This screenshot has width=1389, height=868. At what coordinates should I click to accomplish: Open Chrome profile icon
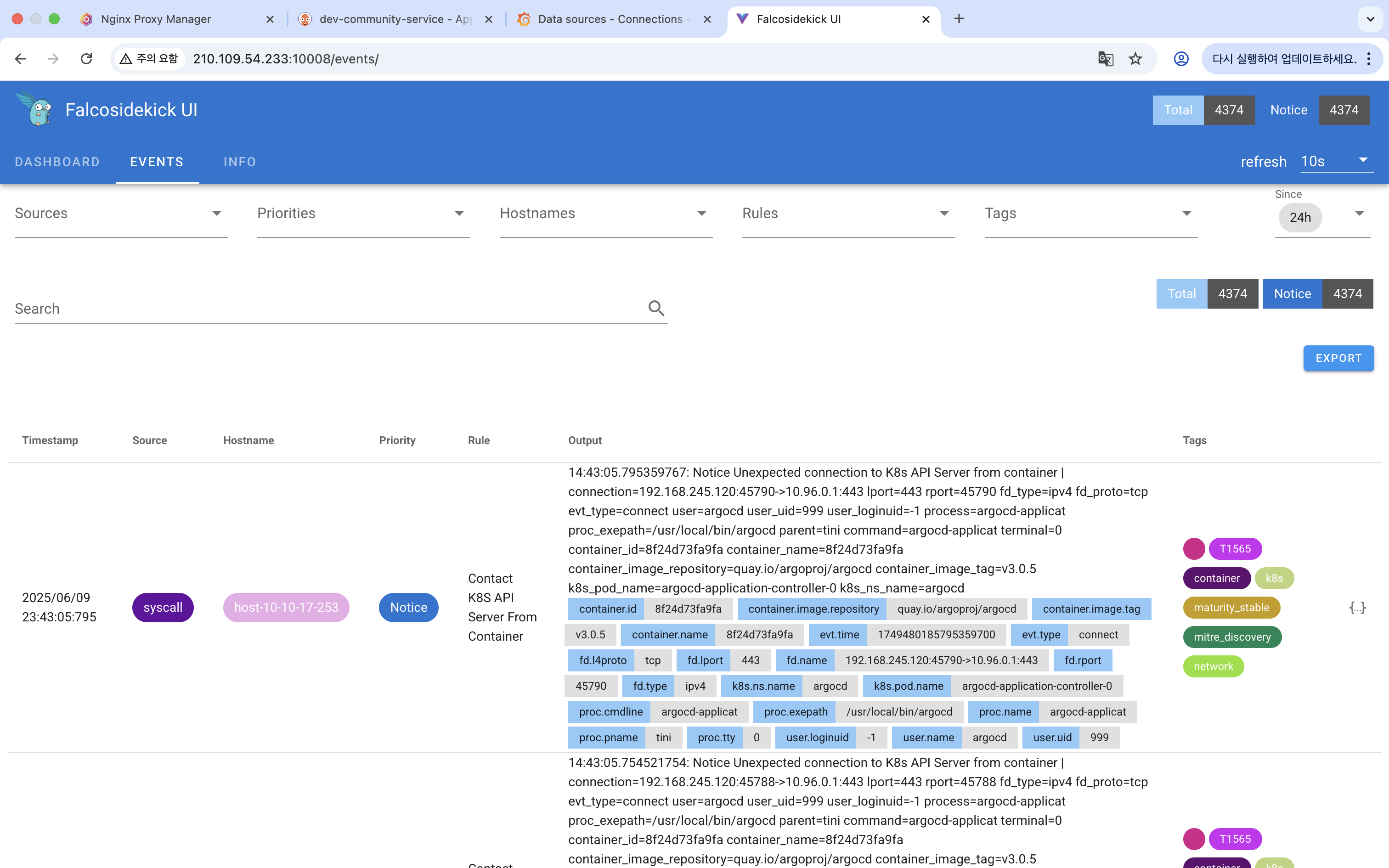click(x=1180, y=59)
